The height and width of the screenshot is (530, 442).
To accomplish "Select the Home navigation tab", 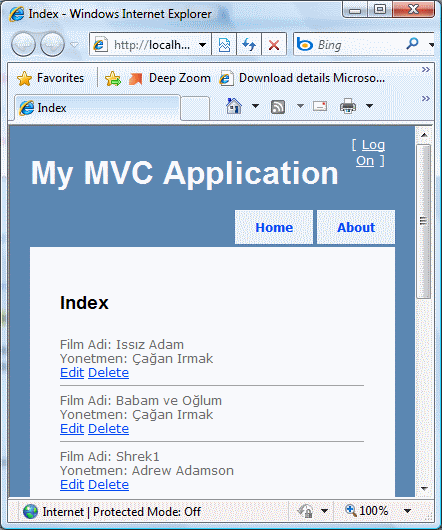I will pos(274,227).
